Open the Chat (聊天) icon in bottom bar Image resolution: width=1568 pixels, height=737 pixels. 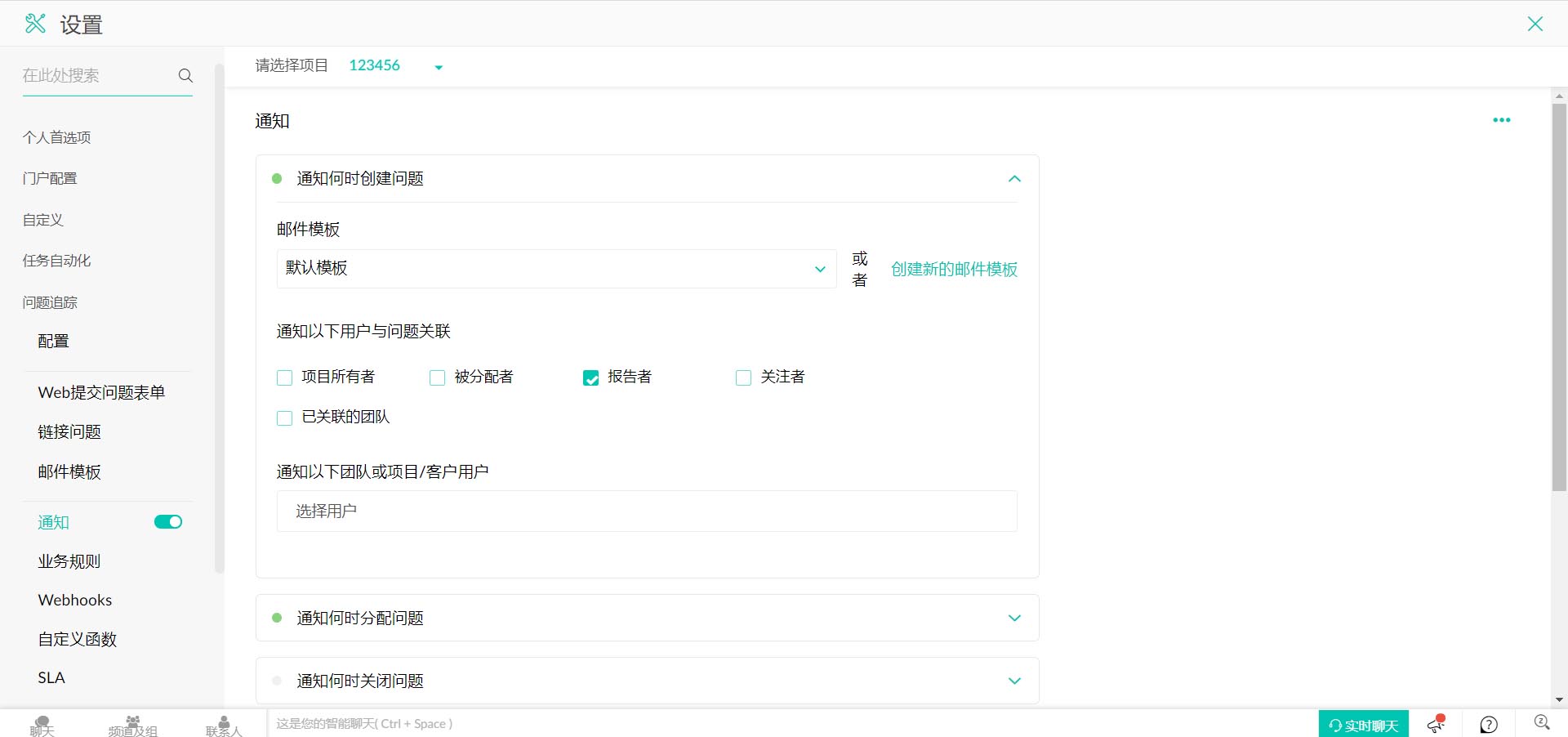click(42, 725)
